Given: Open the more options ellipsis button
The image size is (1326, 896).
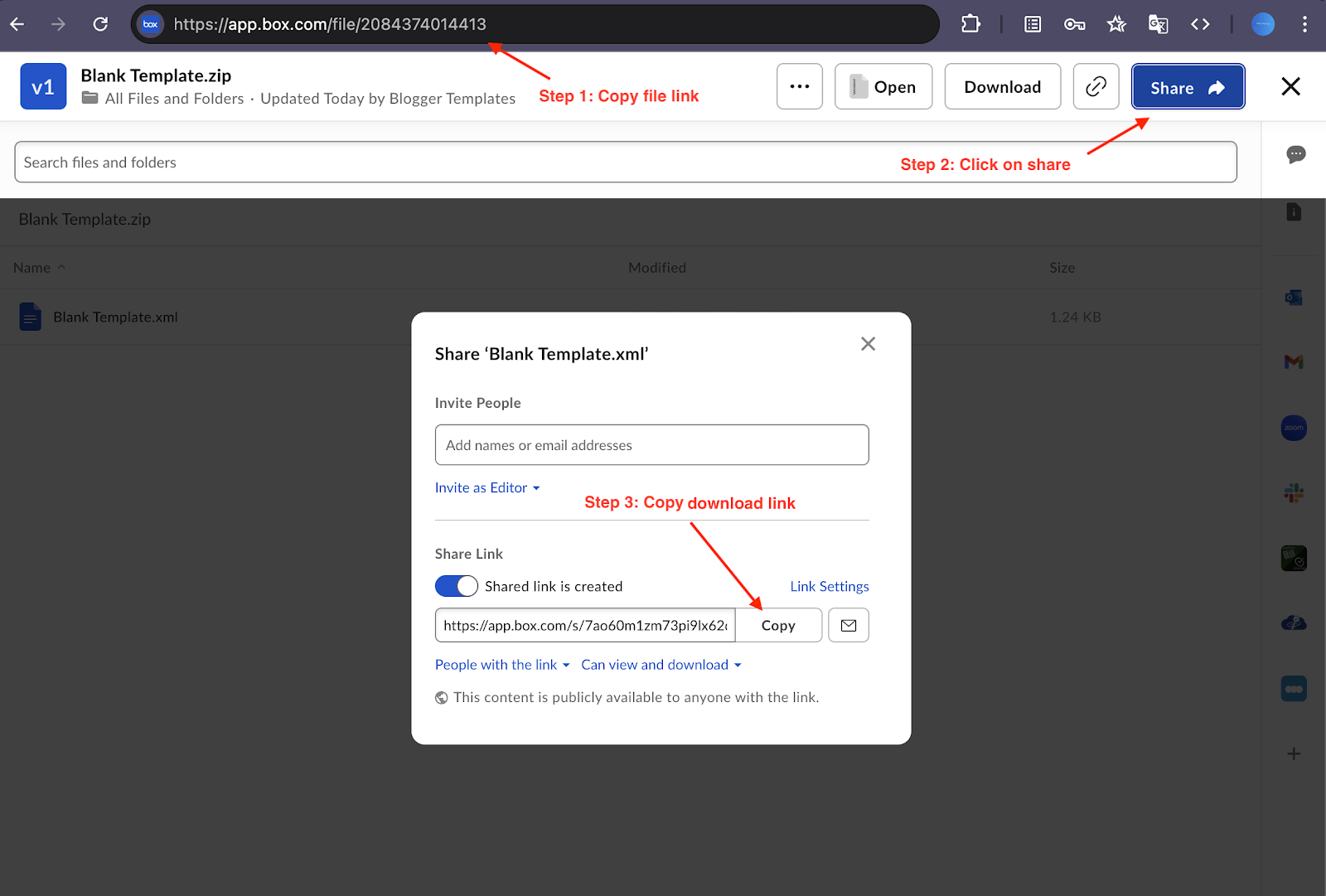Looking at the screenshot, I should tap(800, 86).
